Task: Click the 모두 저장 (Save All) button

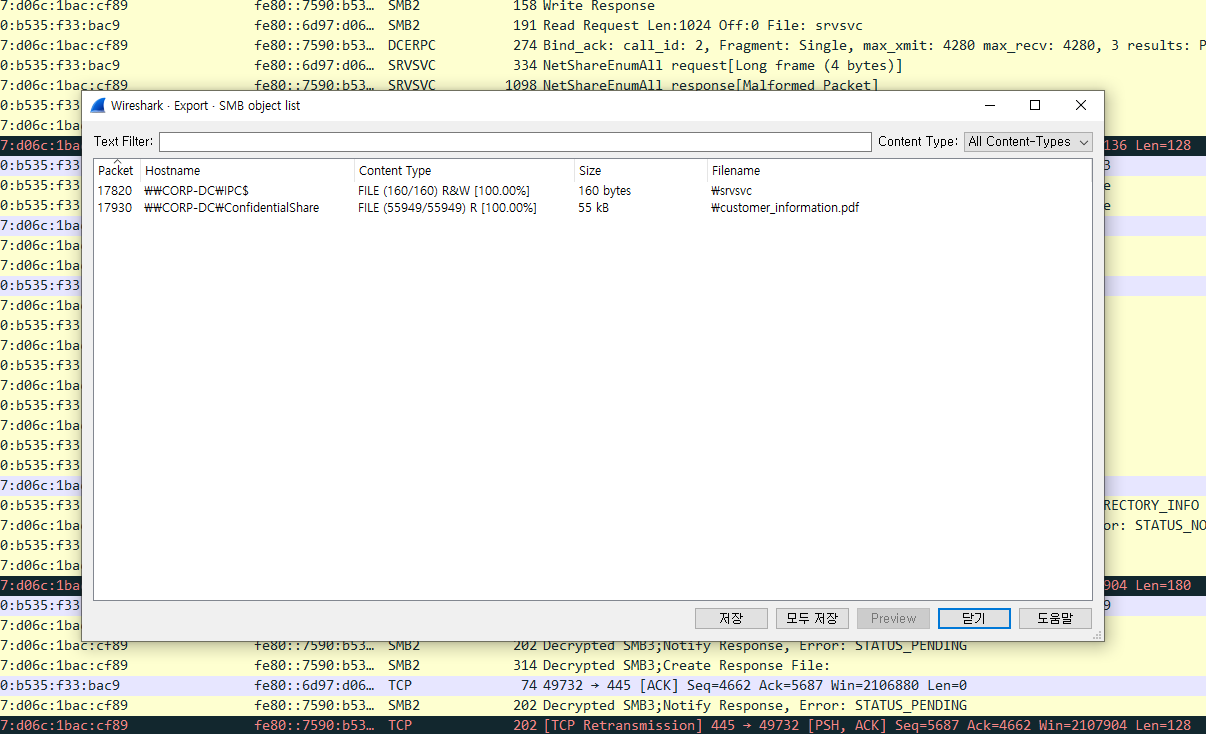Action: tap(813, 618)
